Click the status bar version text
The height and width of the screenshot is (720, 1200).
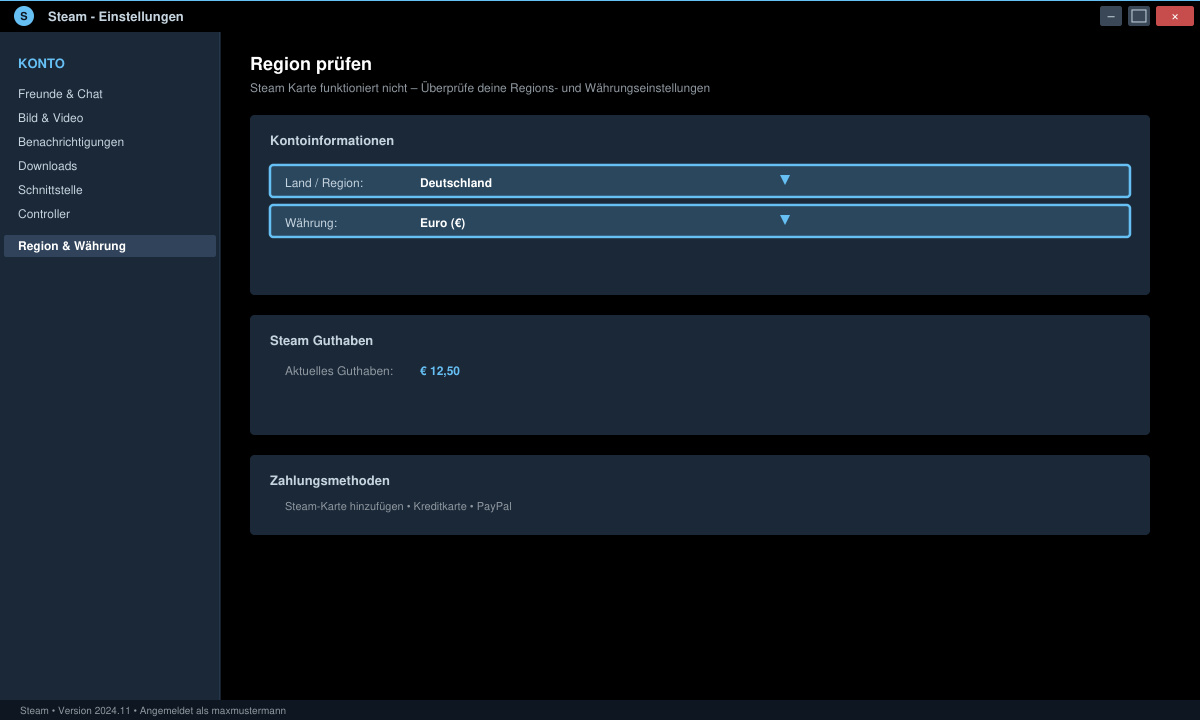tap(153, 710)
